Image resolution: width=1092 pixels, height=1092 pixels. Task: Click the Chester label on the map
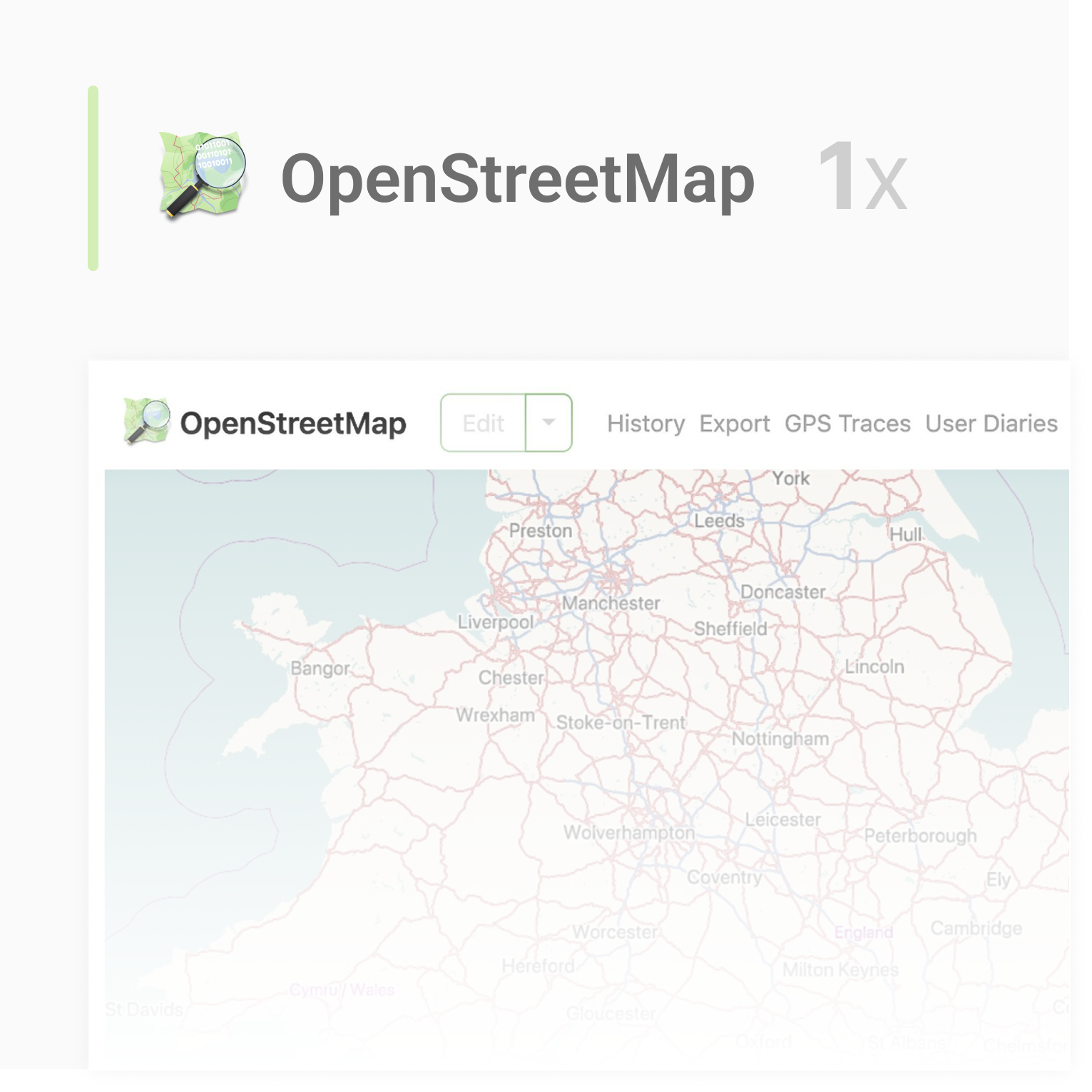511,678
